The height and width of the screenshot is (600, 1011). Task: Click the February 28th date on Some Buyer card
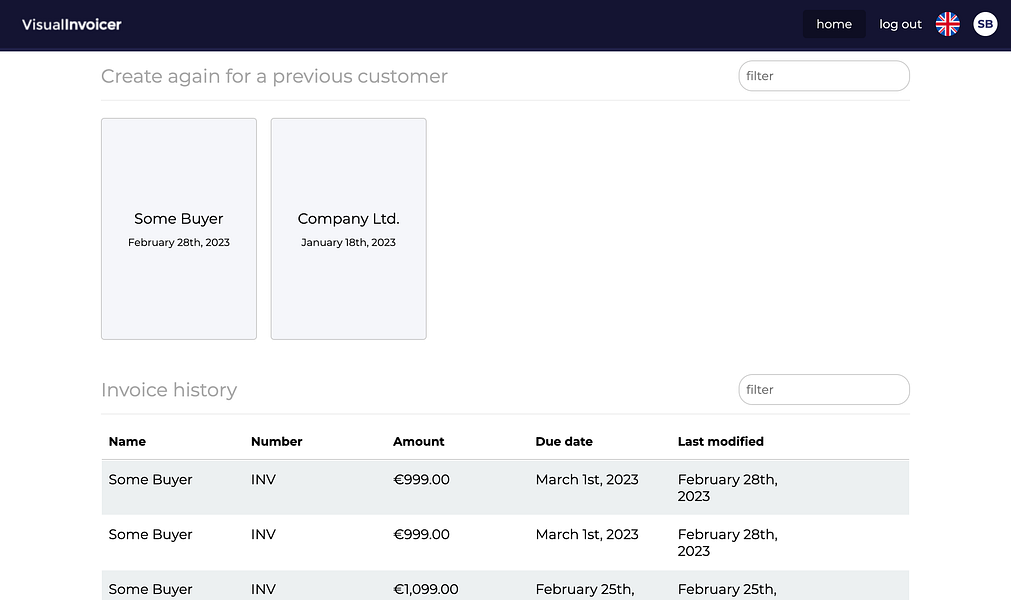[x=179, y=242]
